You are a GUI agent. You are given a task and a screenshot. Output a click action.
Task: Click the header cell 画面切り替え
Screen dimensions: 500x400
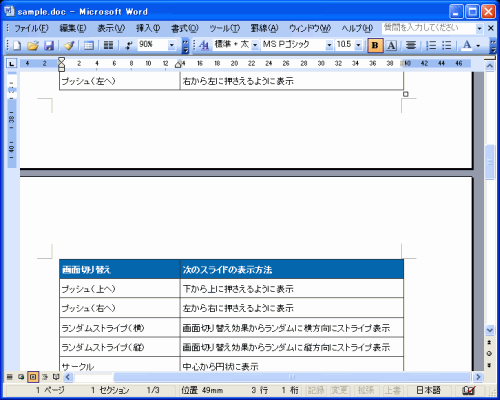point(120,269)
